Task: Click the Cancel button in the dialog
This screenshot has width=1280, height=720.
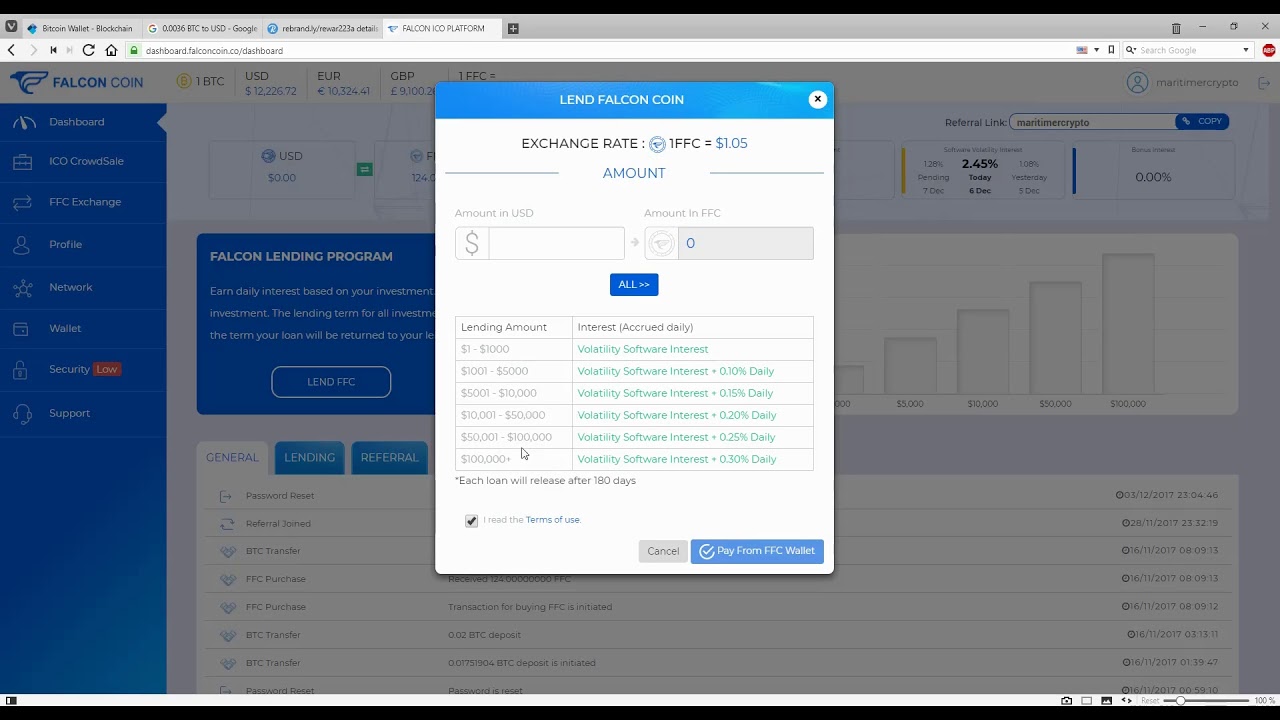Action: pos(663,551)
